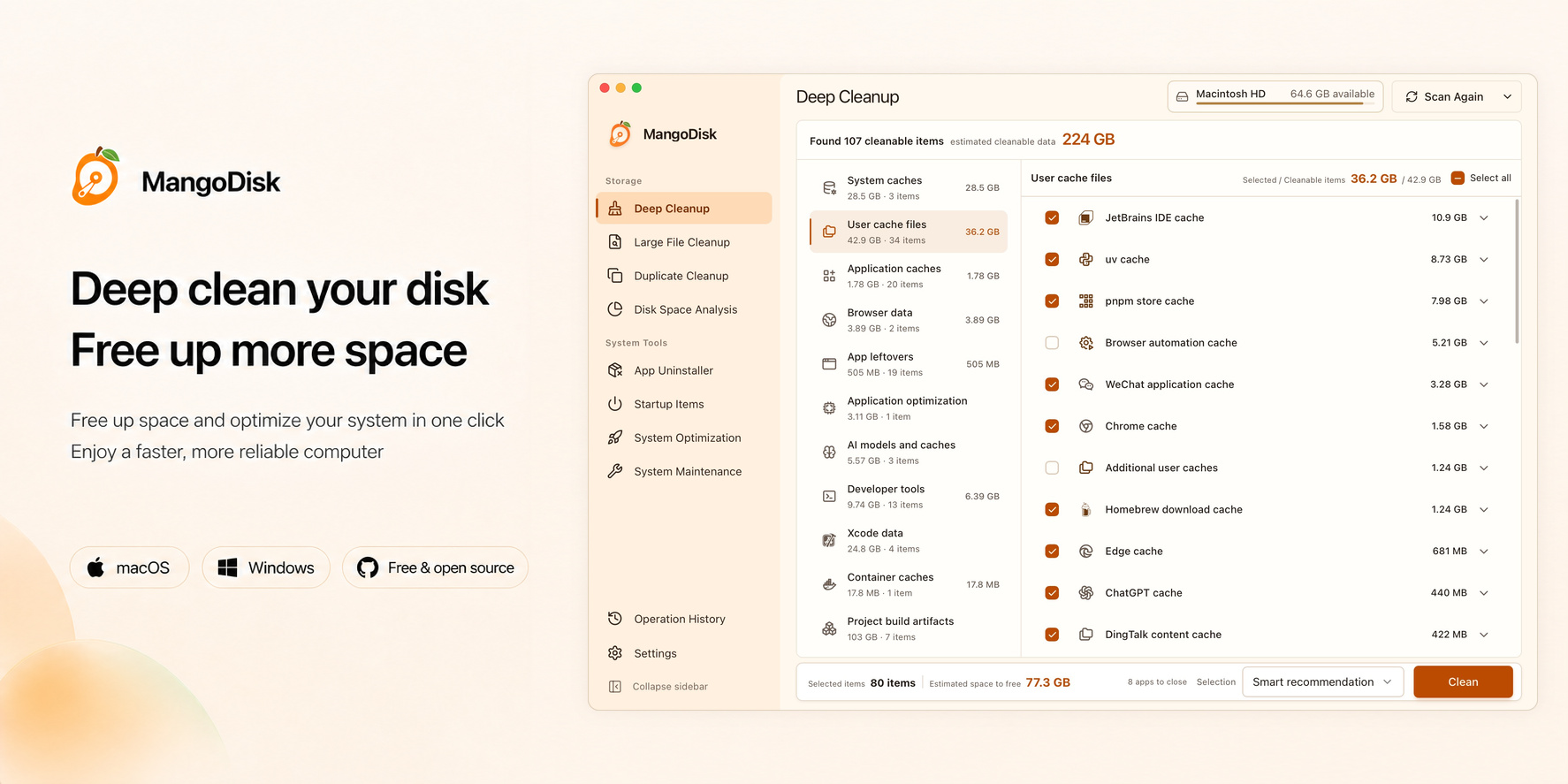Select the System Optimization rocket icon
Screen dimensions: 1568x784
615,438
